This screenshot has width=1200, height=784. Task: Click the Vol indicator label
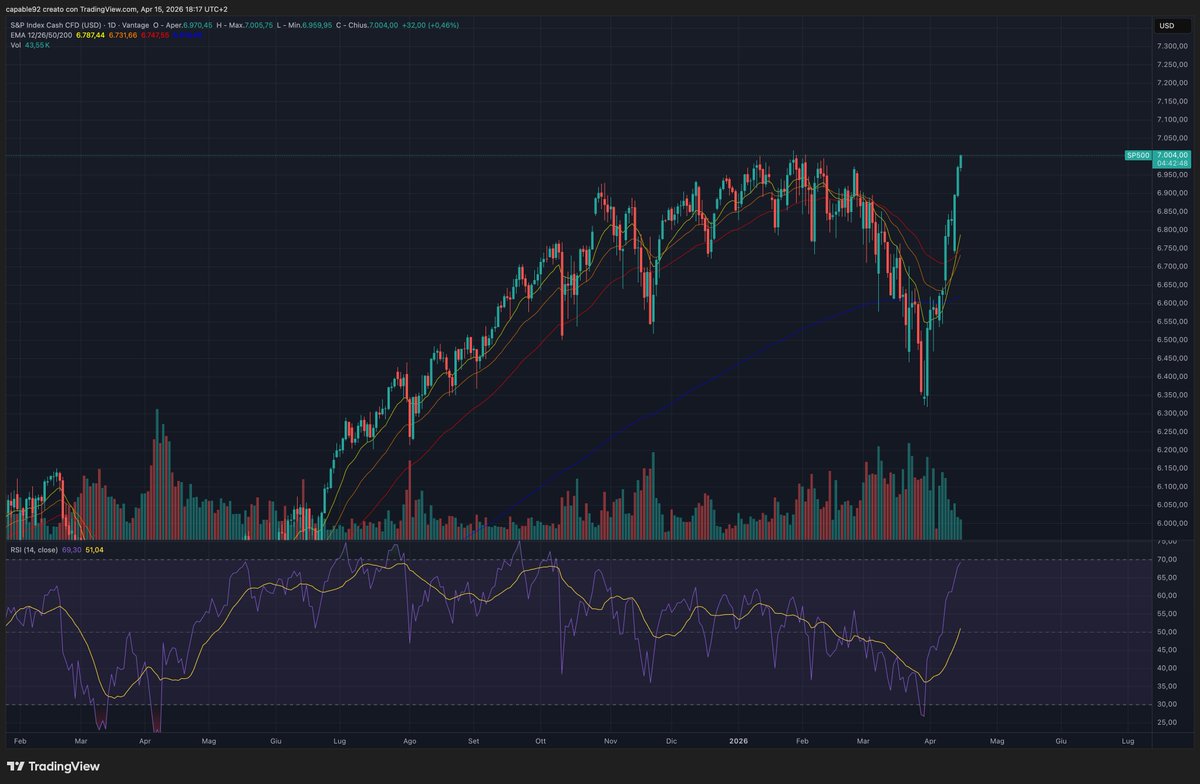tap(15, 45)
